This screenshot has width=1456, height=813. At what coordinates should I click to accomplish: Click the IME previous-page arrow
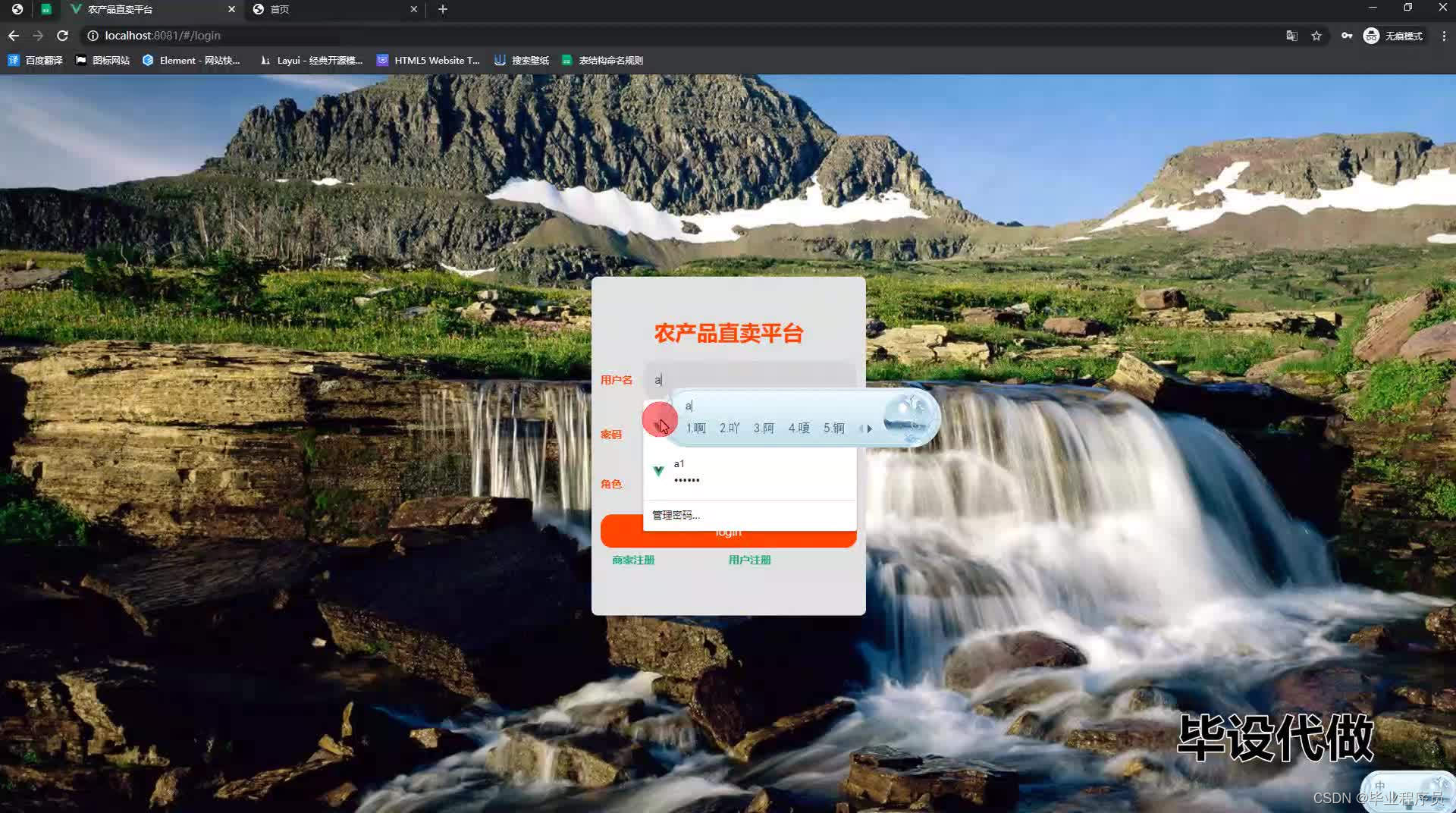(x=861, y=428)
